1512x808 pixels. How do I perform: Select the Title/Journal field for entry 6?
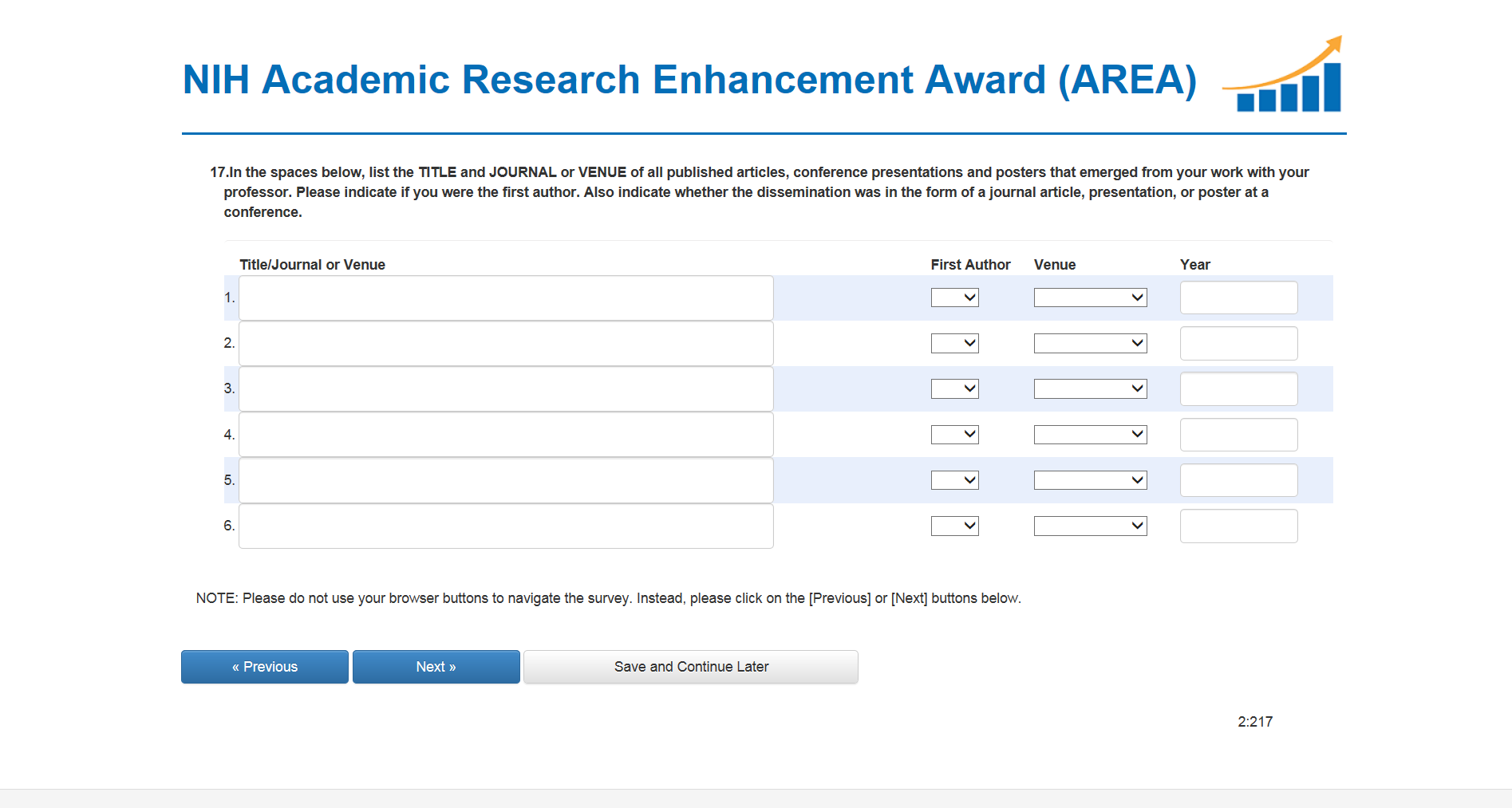pyautogui.click(x=506, y=526)
